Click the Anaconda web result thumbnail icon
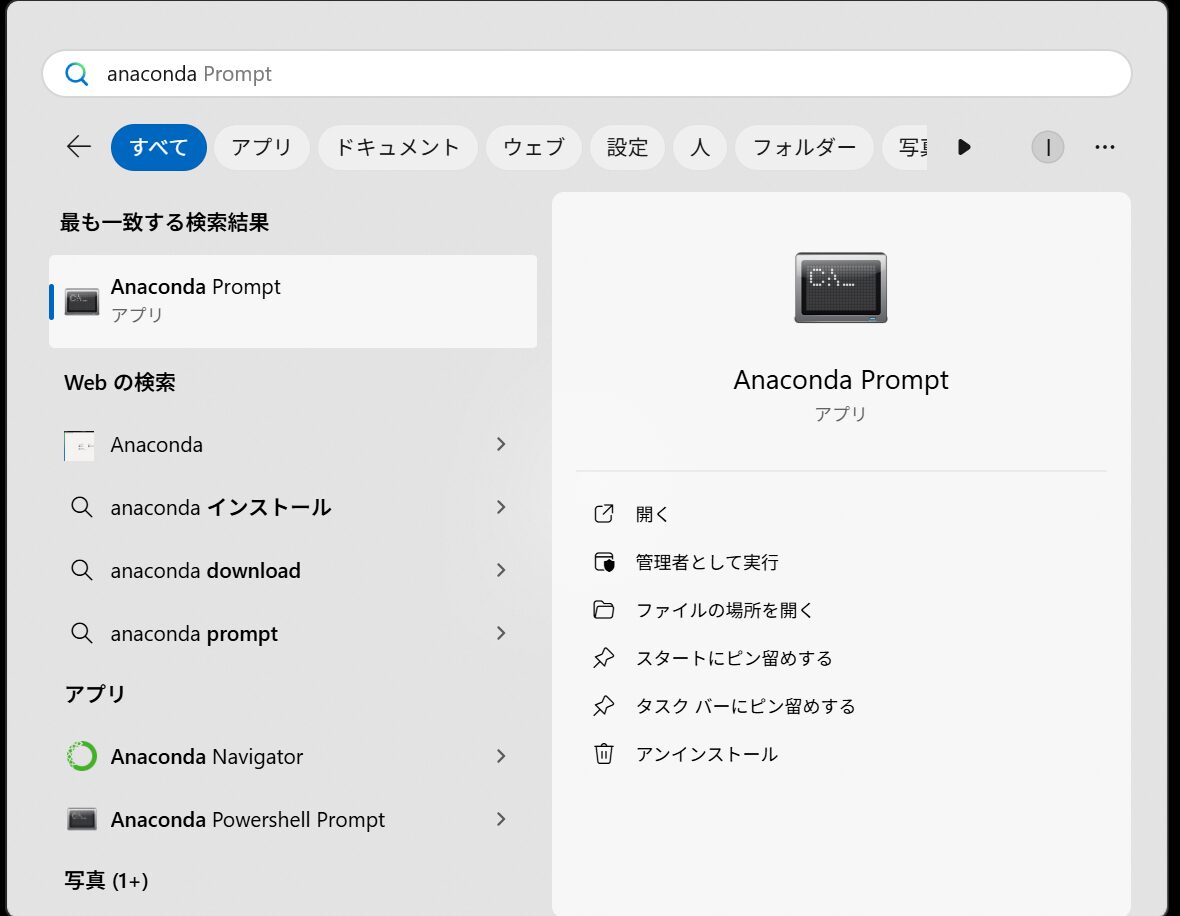The image size is (1180, 916). [79, 446]
